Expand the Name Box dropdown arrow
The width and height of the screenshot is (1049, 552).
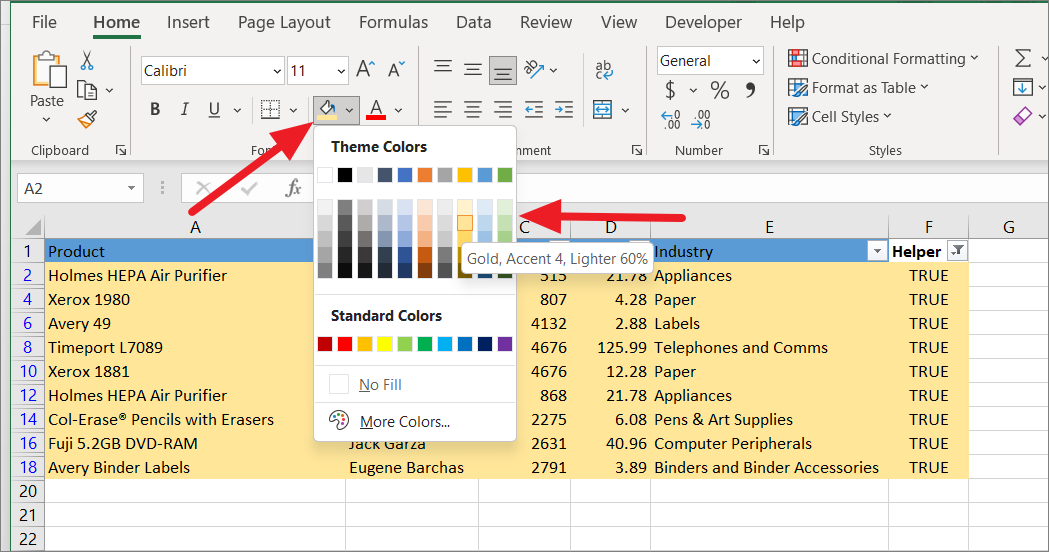tap(131, 189)
